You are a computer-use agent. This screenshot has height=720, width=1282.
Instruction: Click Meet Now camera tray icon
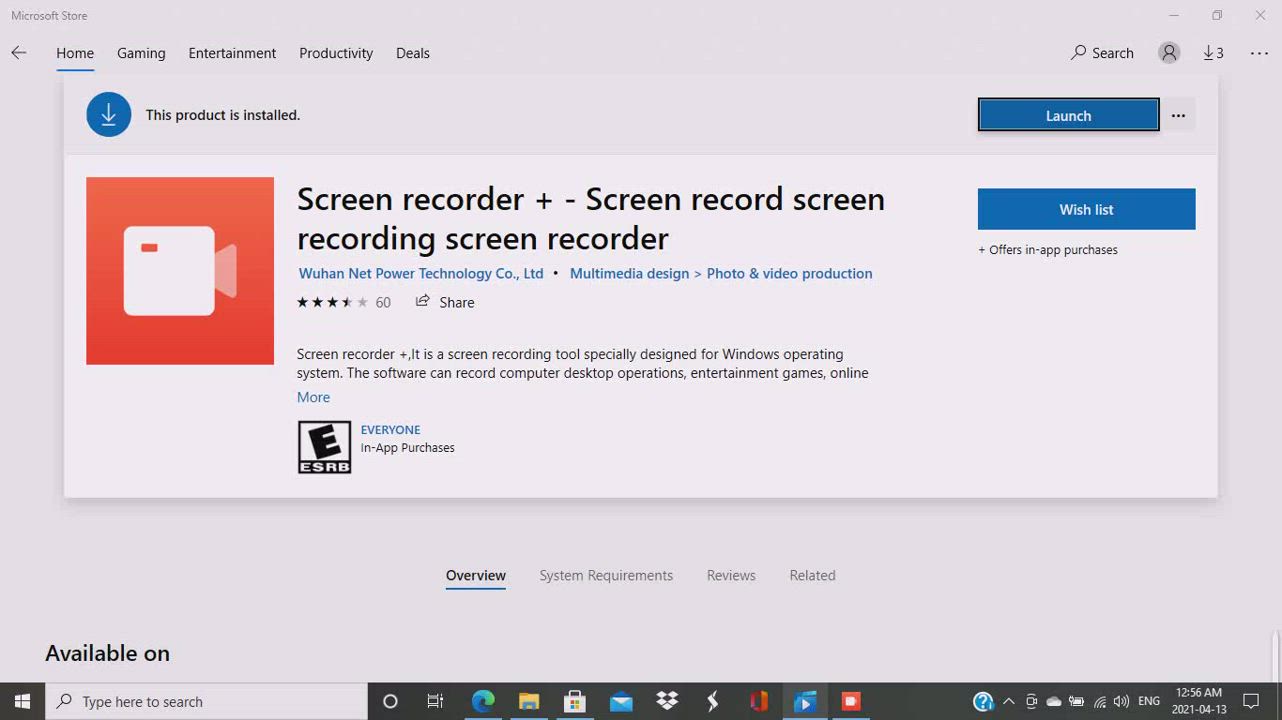[1031, 701]
